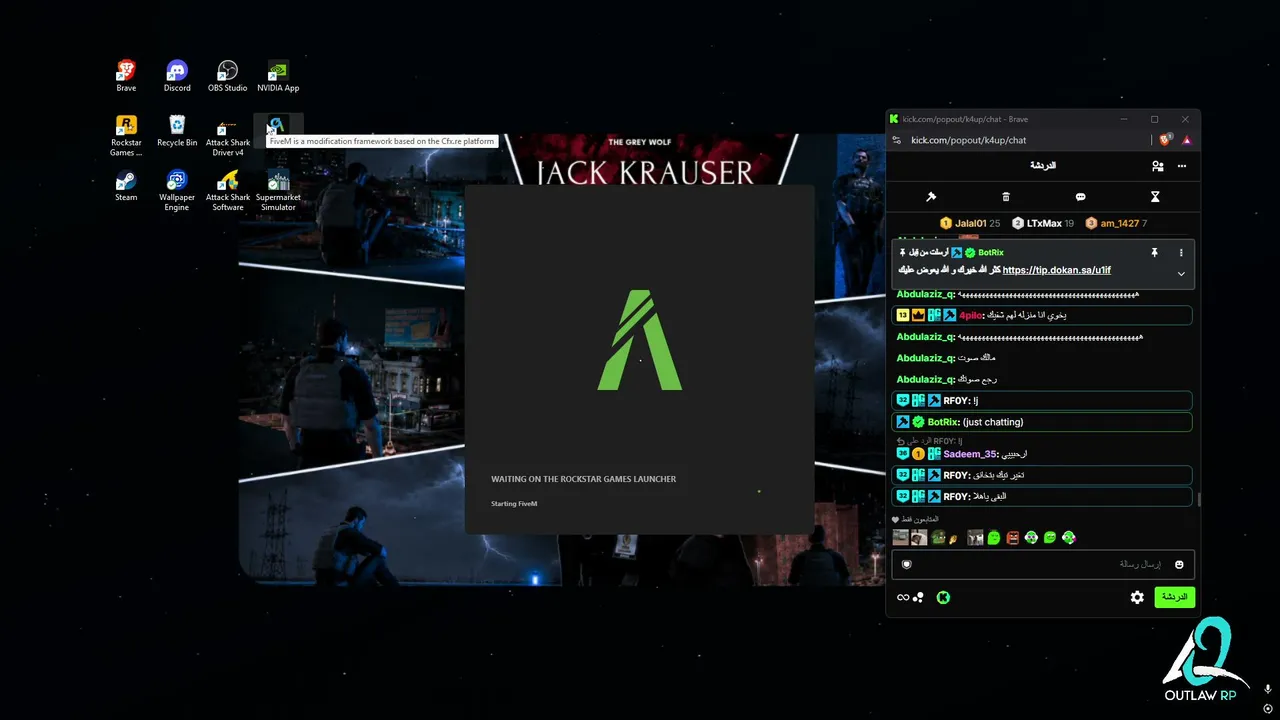Image resolution: width=1280 pixels, height=720 pixels.
Task: Open the chat user list icon
Action: tap(1157, 166)
